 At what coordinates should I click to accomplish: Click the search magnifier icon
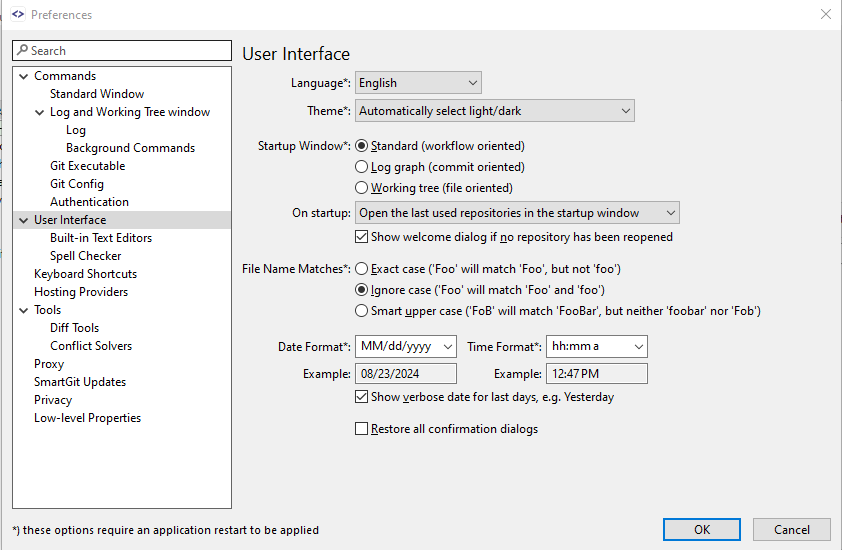coord(22,51)
